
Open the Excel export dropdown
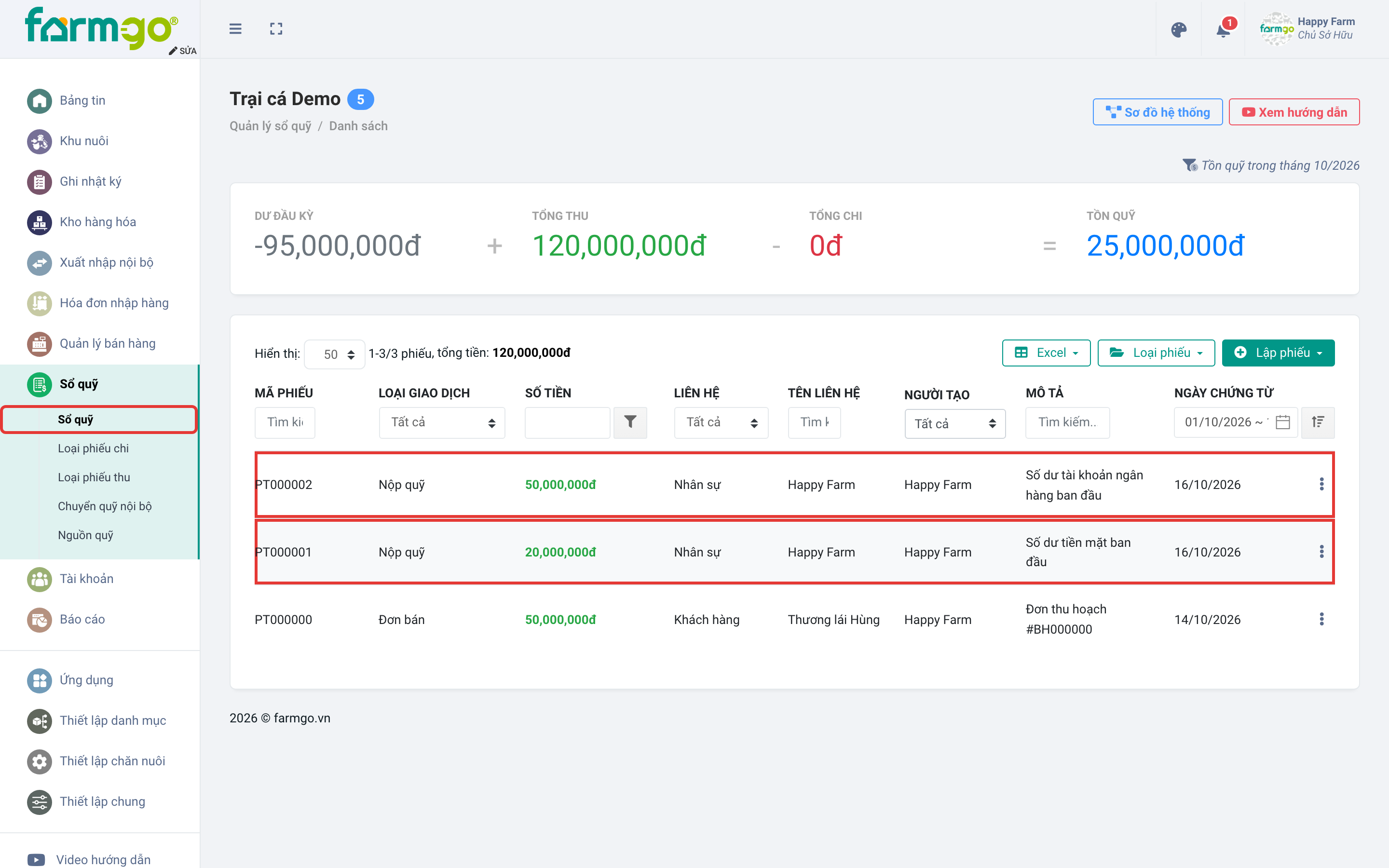point(1046,353)
